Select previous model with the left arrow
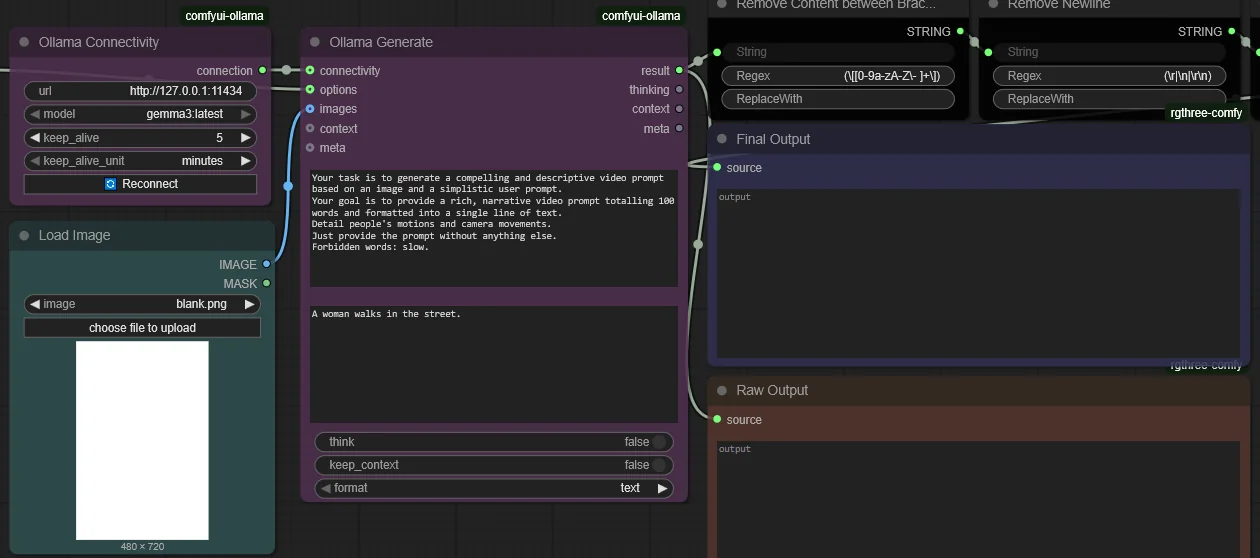The height and width of the screenshot is (558, 1260). pyautogui.click(x=35, y=114)
